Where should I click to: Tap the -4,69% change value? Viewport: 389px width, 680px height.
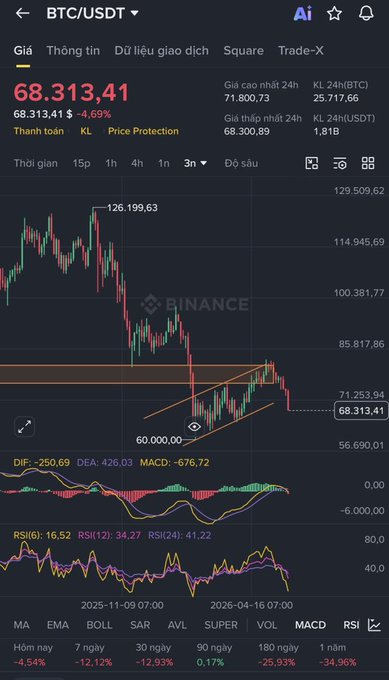[x=94, y=114]
